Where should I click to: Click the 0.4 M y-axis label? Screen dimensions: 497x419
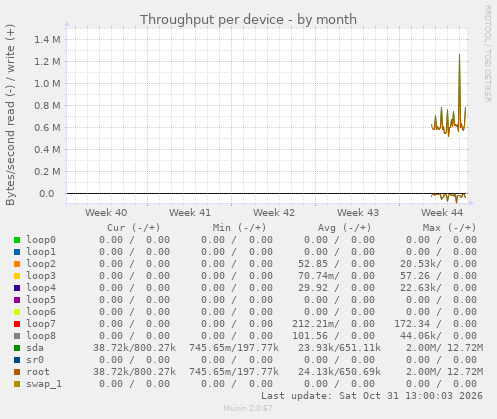(47, 150)
